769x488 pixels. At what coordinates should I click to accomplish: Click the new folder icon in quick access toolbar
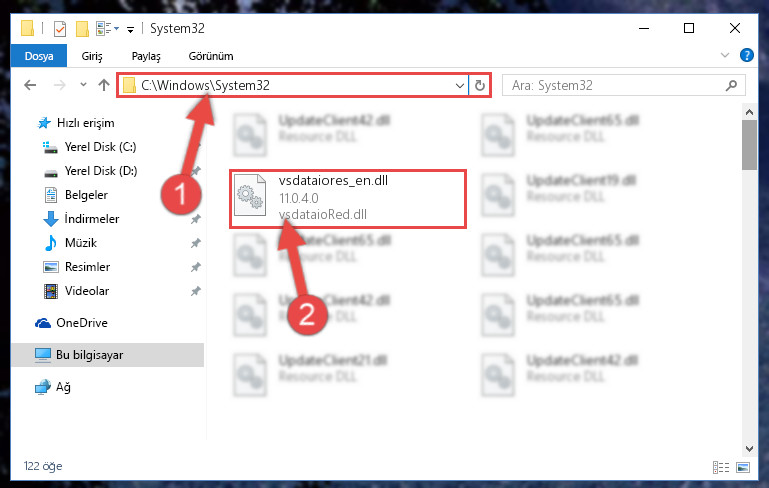pos(82,29)
